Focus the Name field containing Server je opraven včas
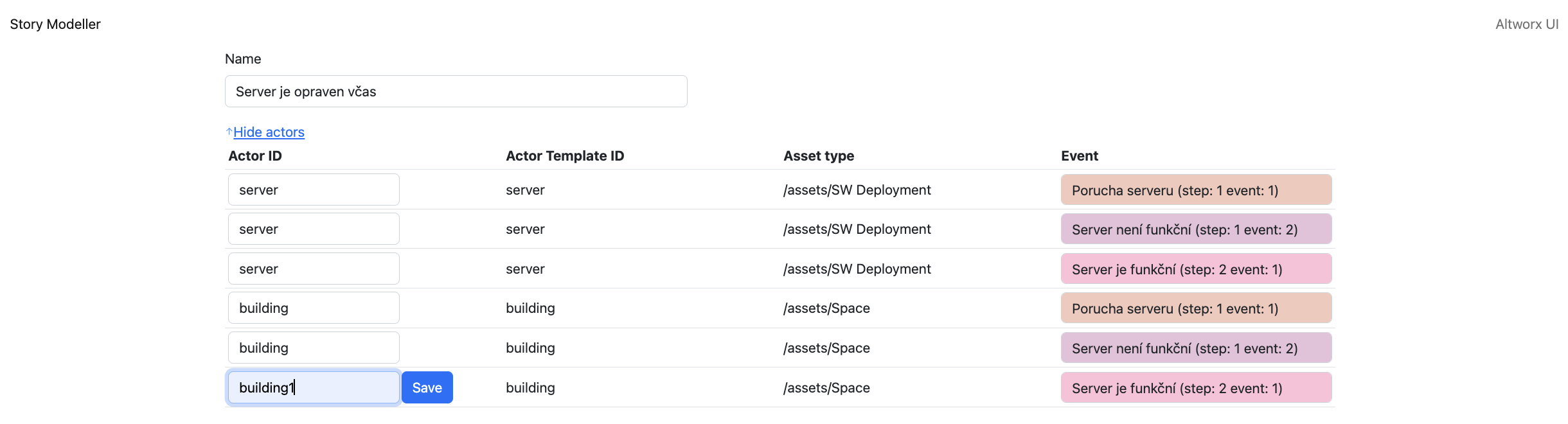1568x424 pixels. tap(456, 91)
